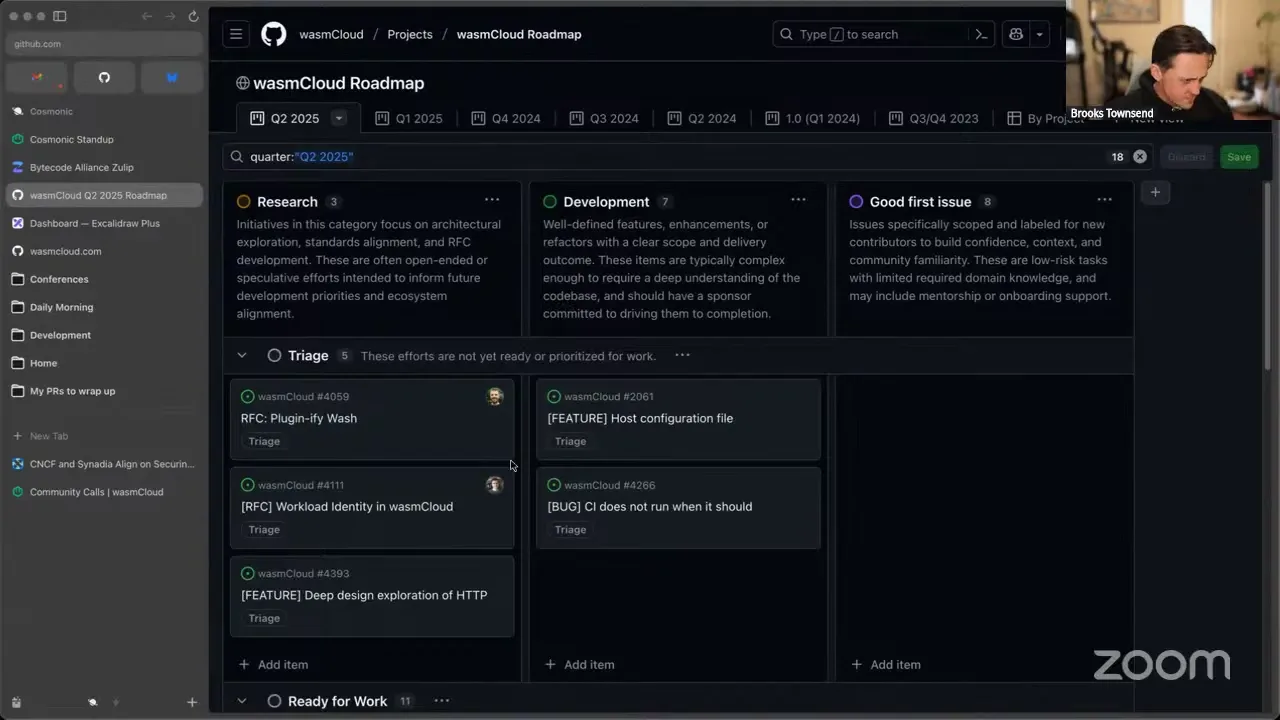The image size is (1280, 720).
Task: Switch to the Q1 2025 view tab
Action: click(x=409, y=118)
